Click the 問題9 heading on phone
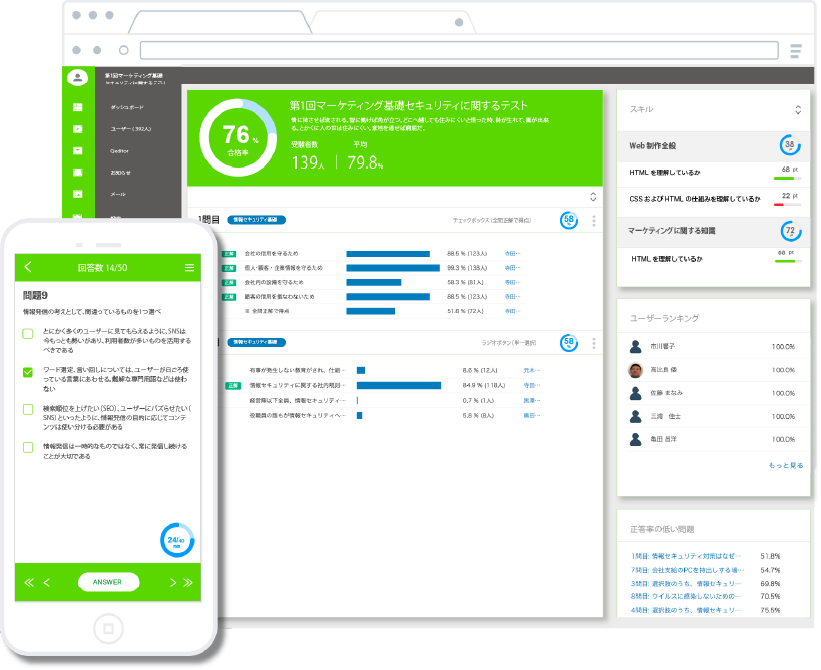This screenshot has width=821, height=670. coord(35,295)
